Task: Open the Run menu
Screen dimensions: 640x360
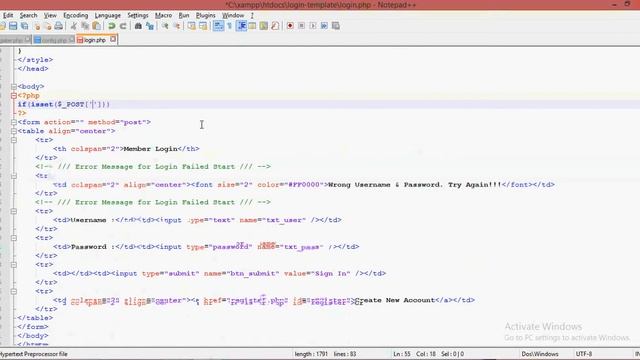Action: click(184, 15)
